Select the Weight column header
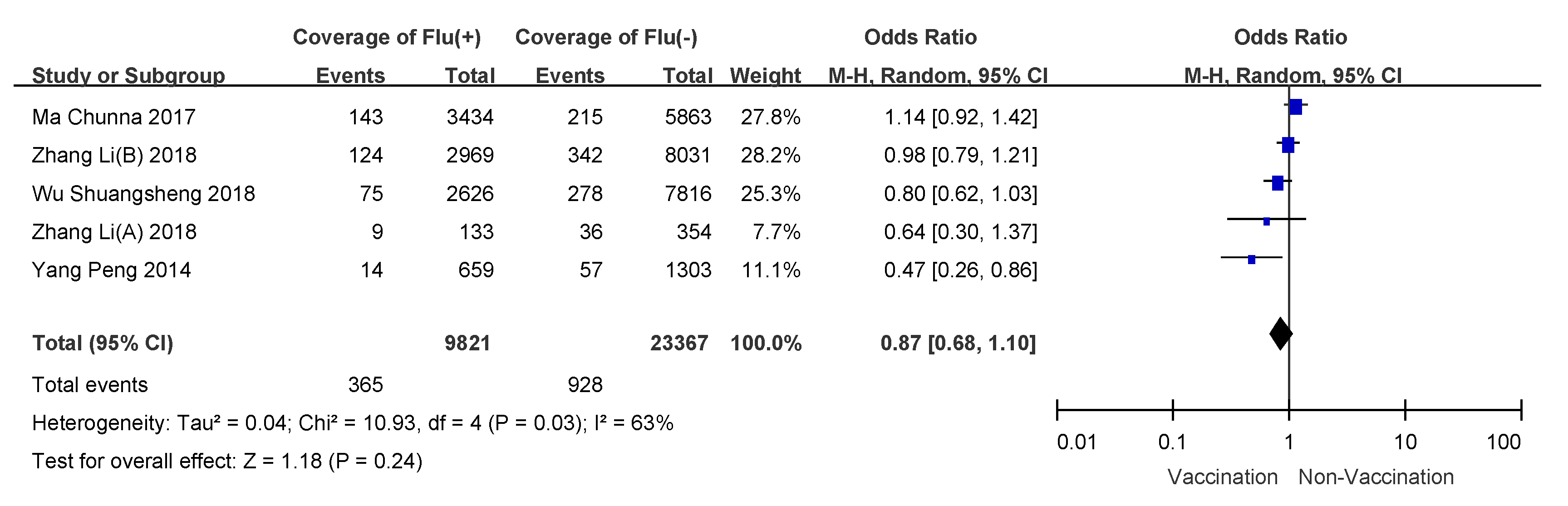This screenshot has width=1568, height=506. coord(765,75)
